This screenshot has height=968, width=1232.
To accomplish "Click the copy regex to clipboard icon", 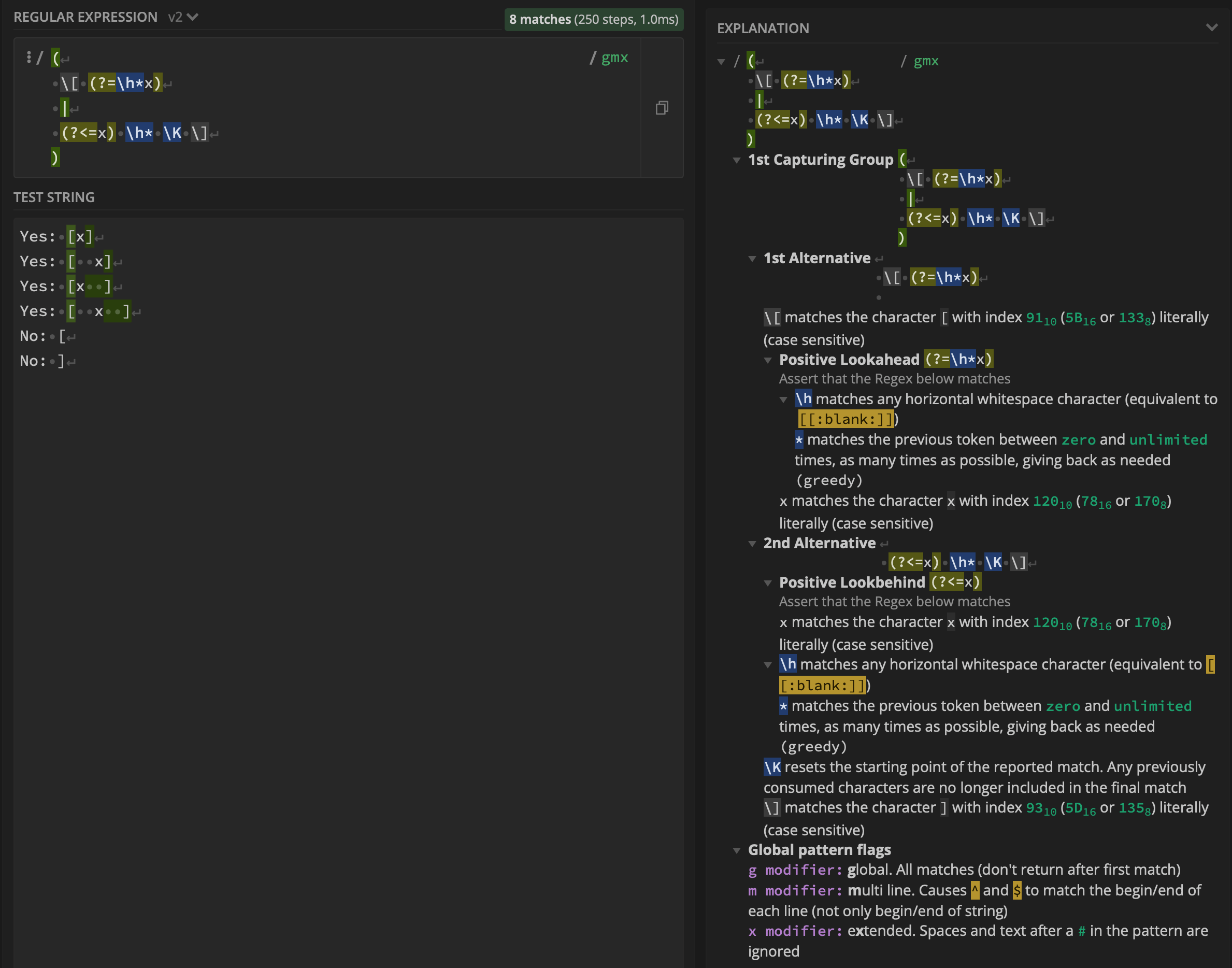I will 662,108.
